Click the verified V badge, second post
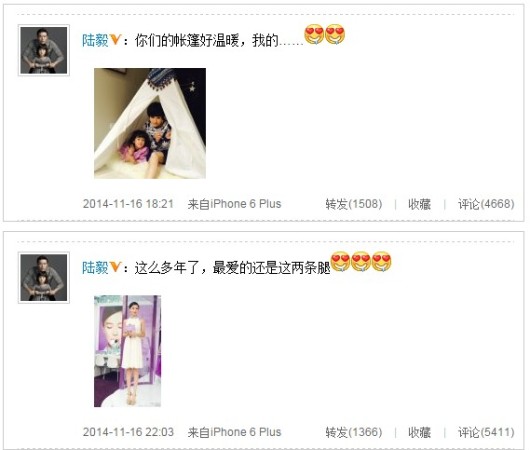 tap(115, 267)
